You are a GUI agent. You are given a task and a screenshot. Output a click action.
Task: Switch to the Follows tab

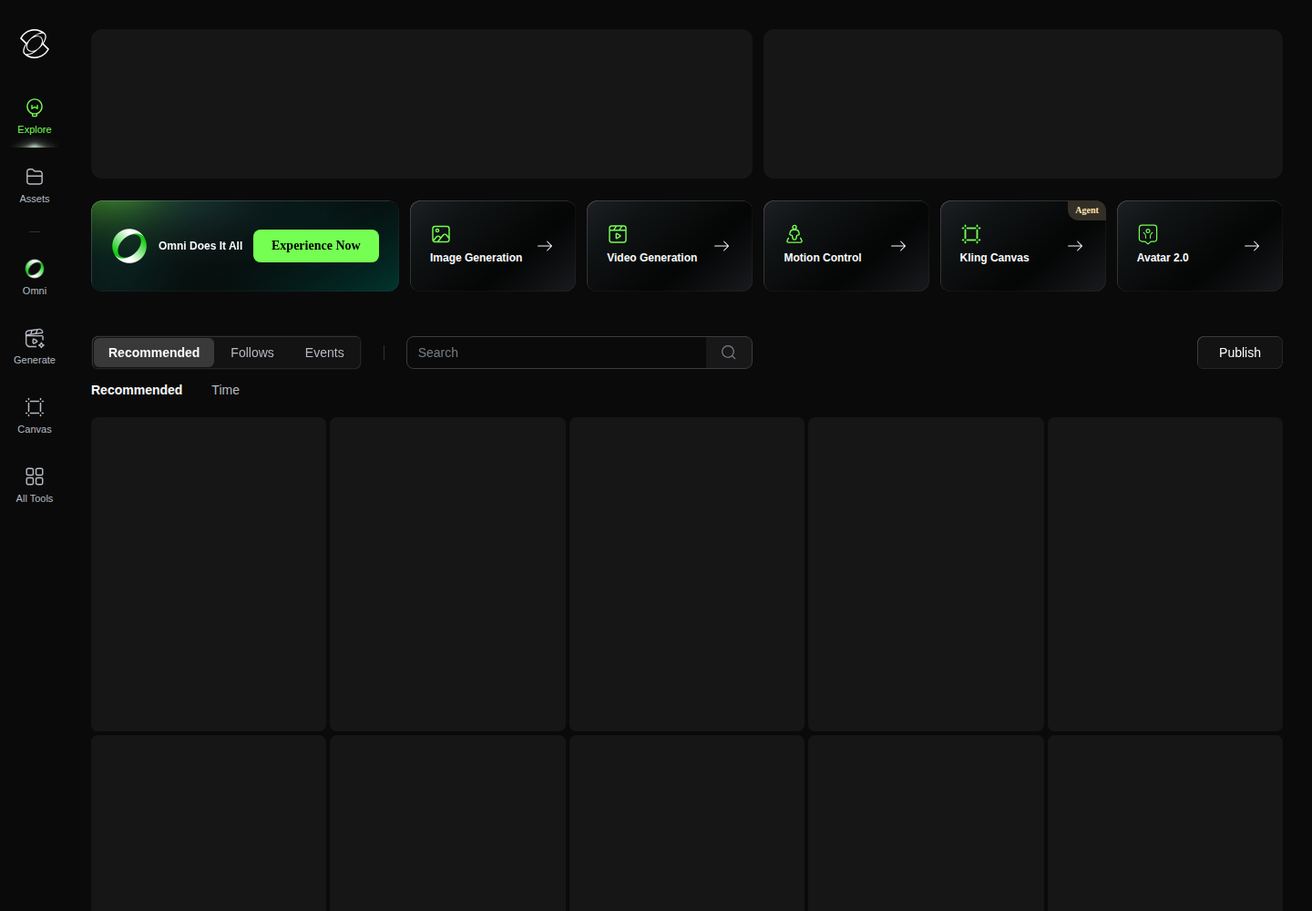[x=252, y=352]
